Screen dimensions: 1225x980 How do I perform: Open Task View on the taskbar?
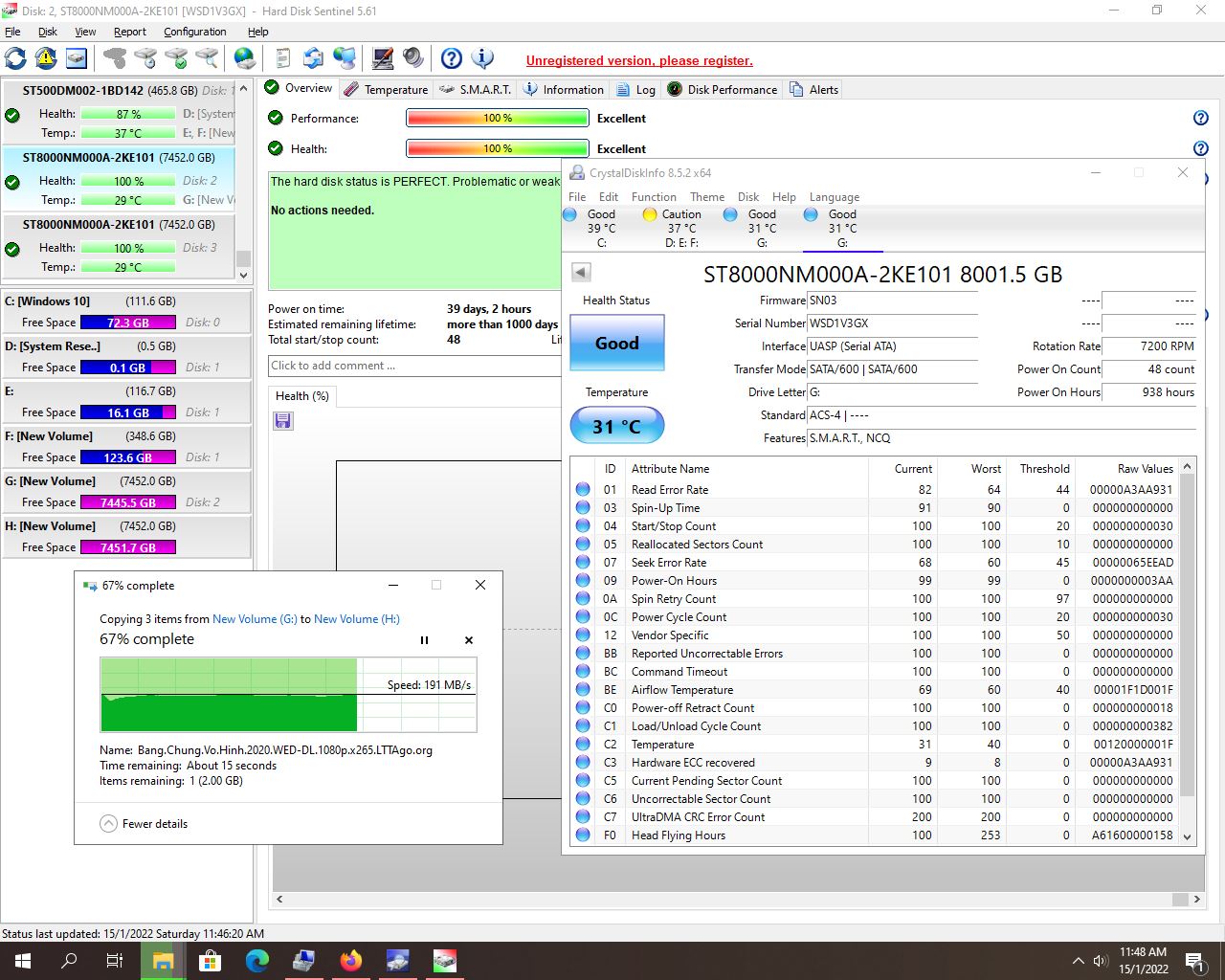(x=115, y=961)
